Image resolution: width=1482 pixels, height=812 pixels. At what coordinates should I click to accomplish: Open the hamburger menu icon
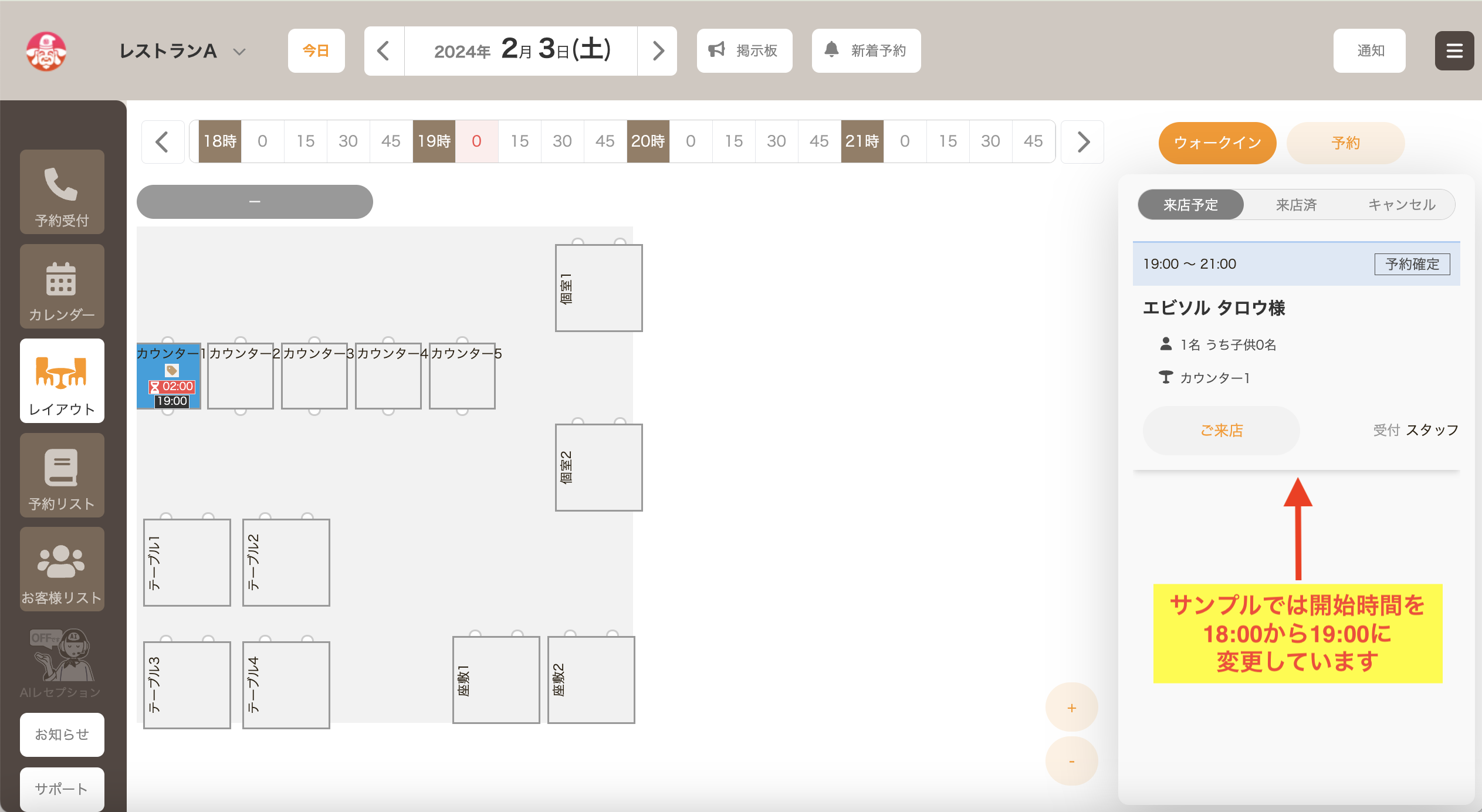1454,51
